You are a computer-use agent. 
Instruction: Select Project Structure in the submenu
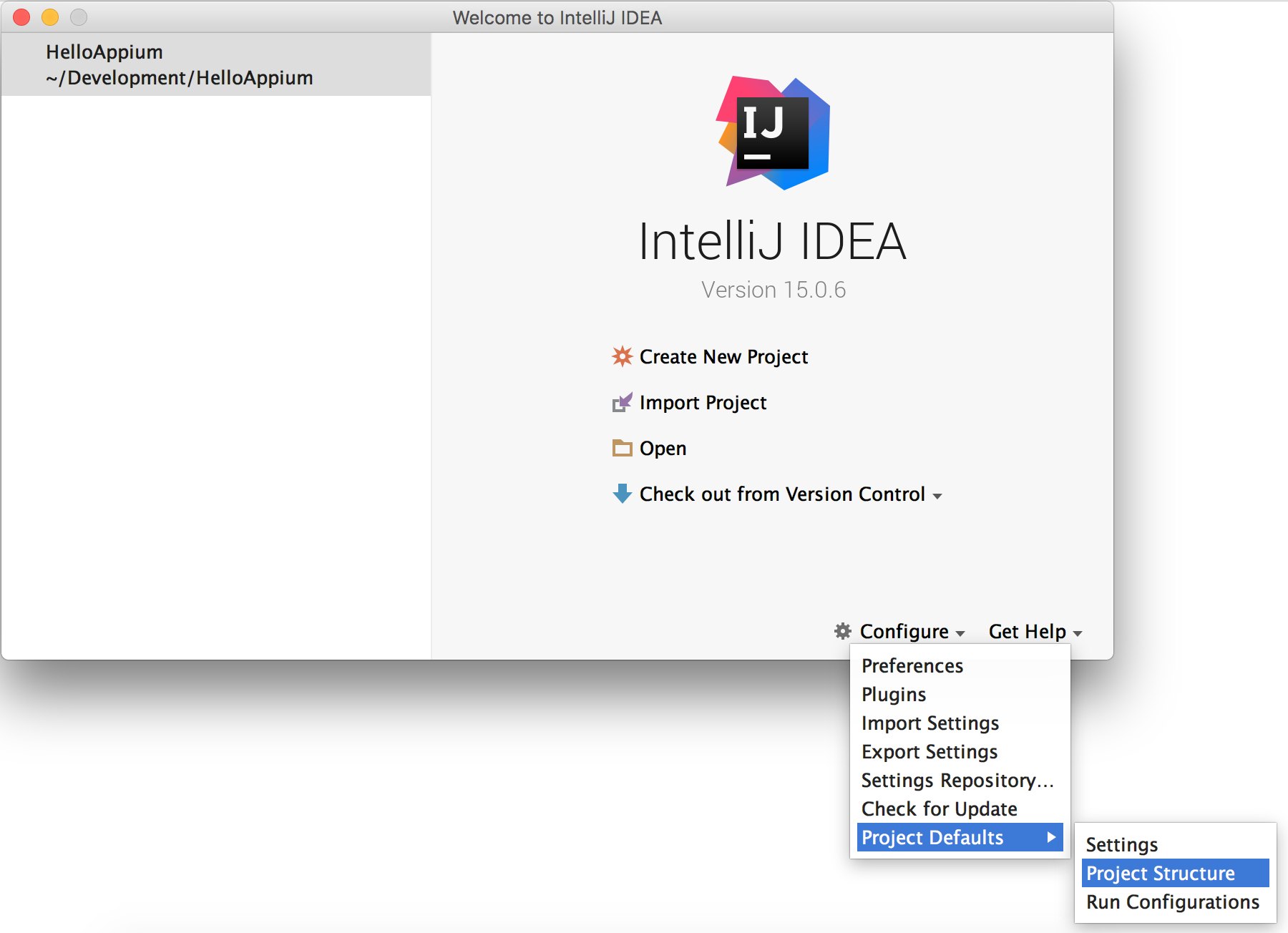pyautogui.click(x=1175, y=873)
